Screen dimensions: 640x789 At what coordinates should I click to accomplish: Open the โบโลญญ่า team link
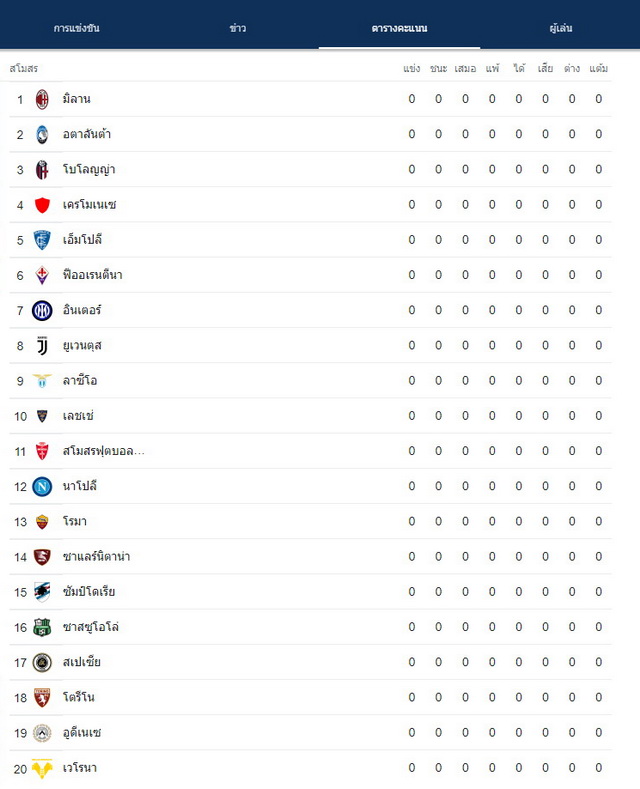point(89,170)
